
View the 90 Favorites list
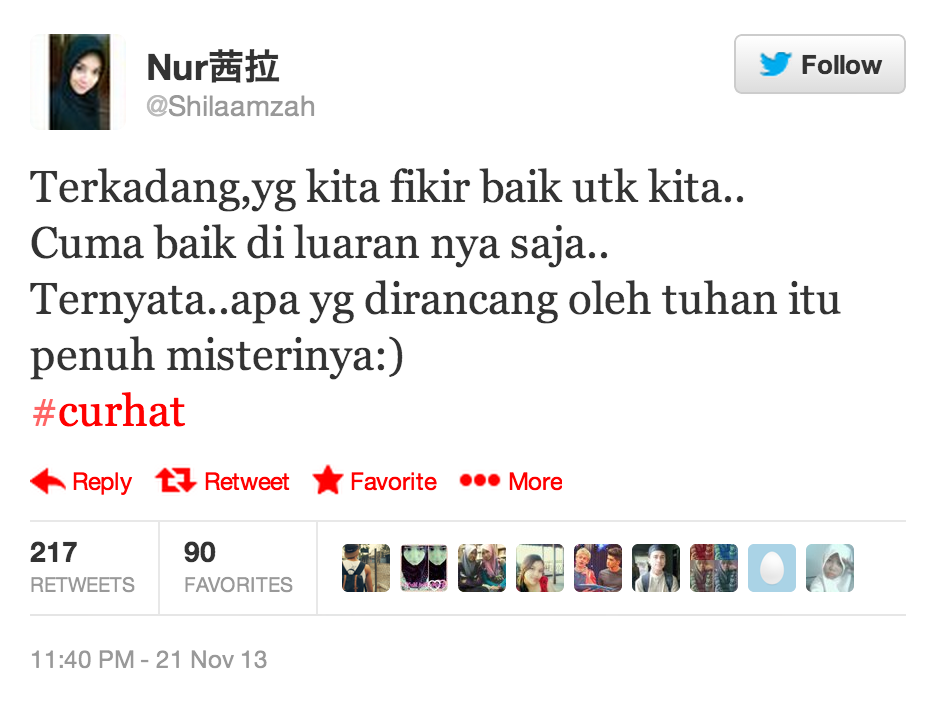[239, 567]
